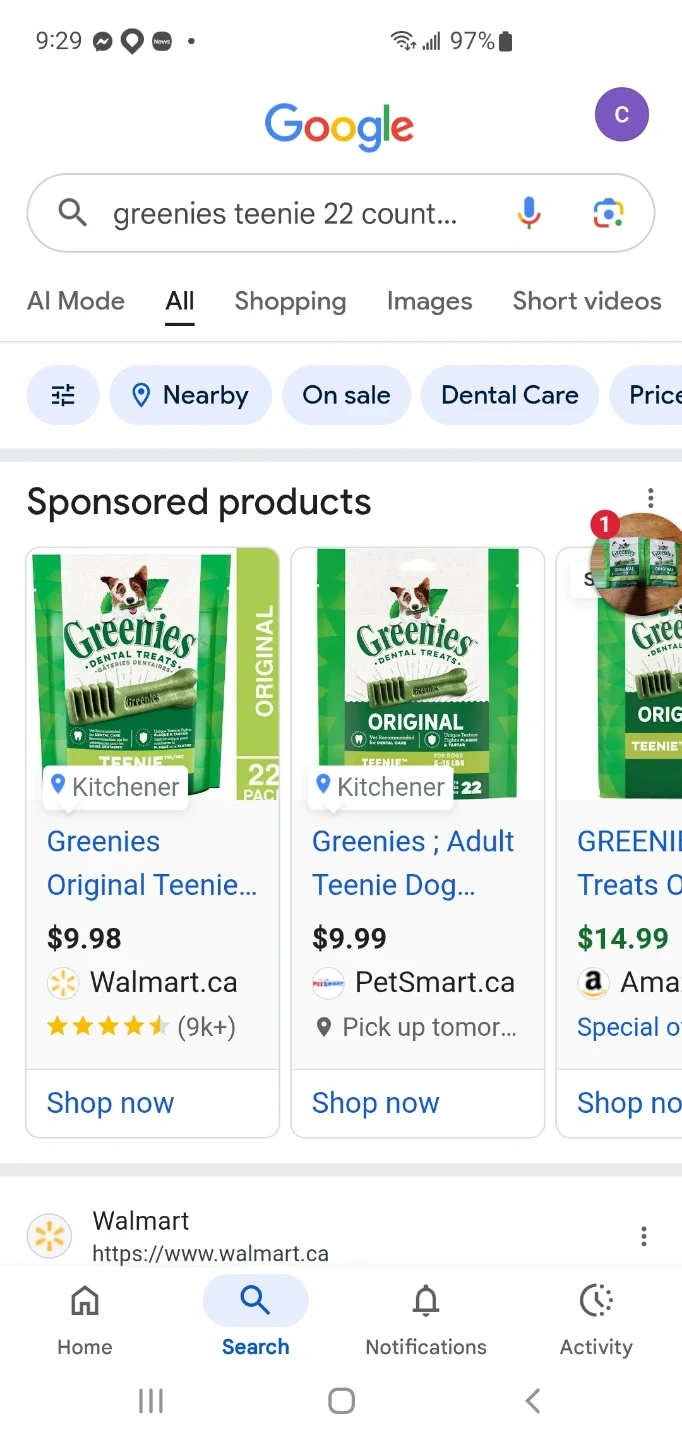Tap the microphone voice search icon
Viewport: 682px width, 1440px height.
[529, 213]
